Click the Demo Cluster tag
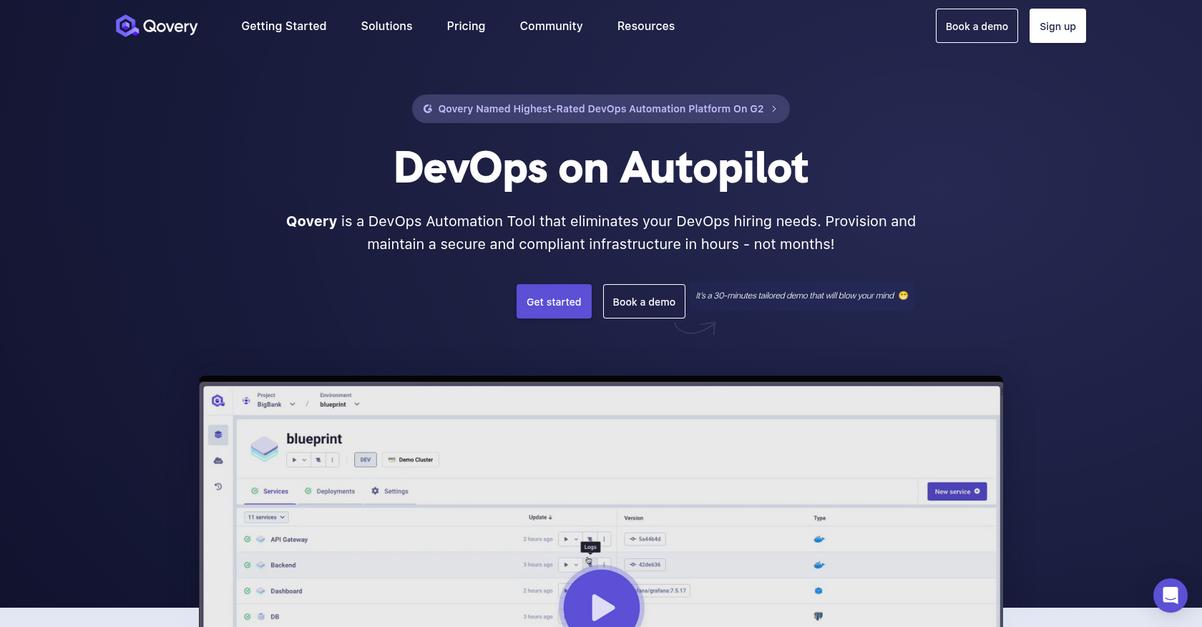Image resolution: width=1202 pixels, height=627 pixels. [x=411, y=460]
